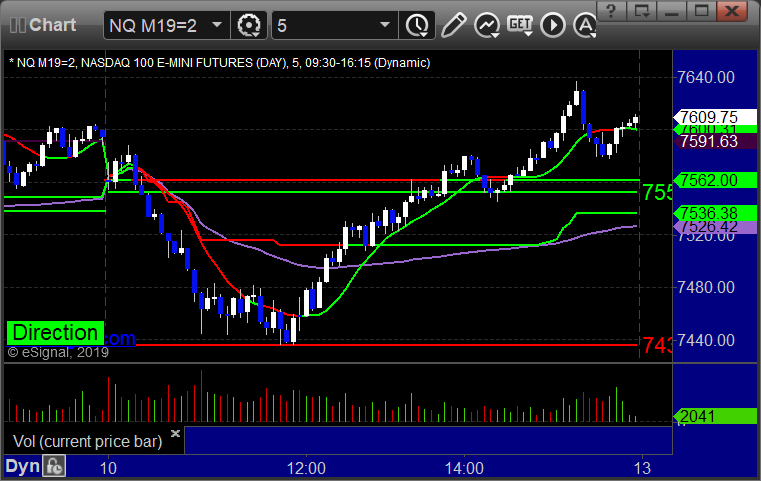
Task: Open the studies line-chart icon
Action: pos(487,25)
